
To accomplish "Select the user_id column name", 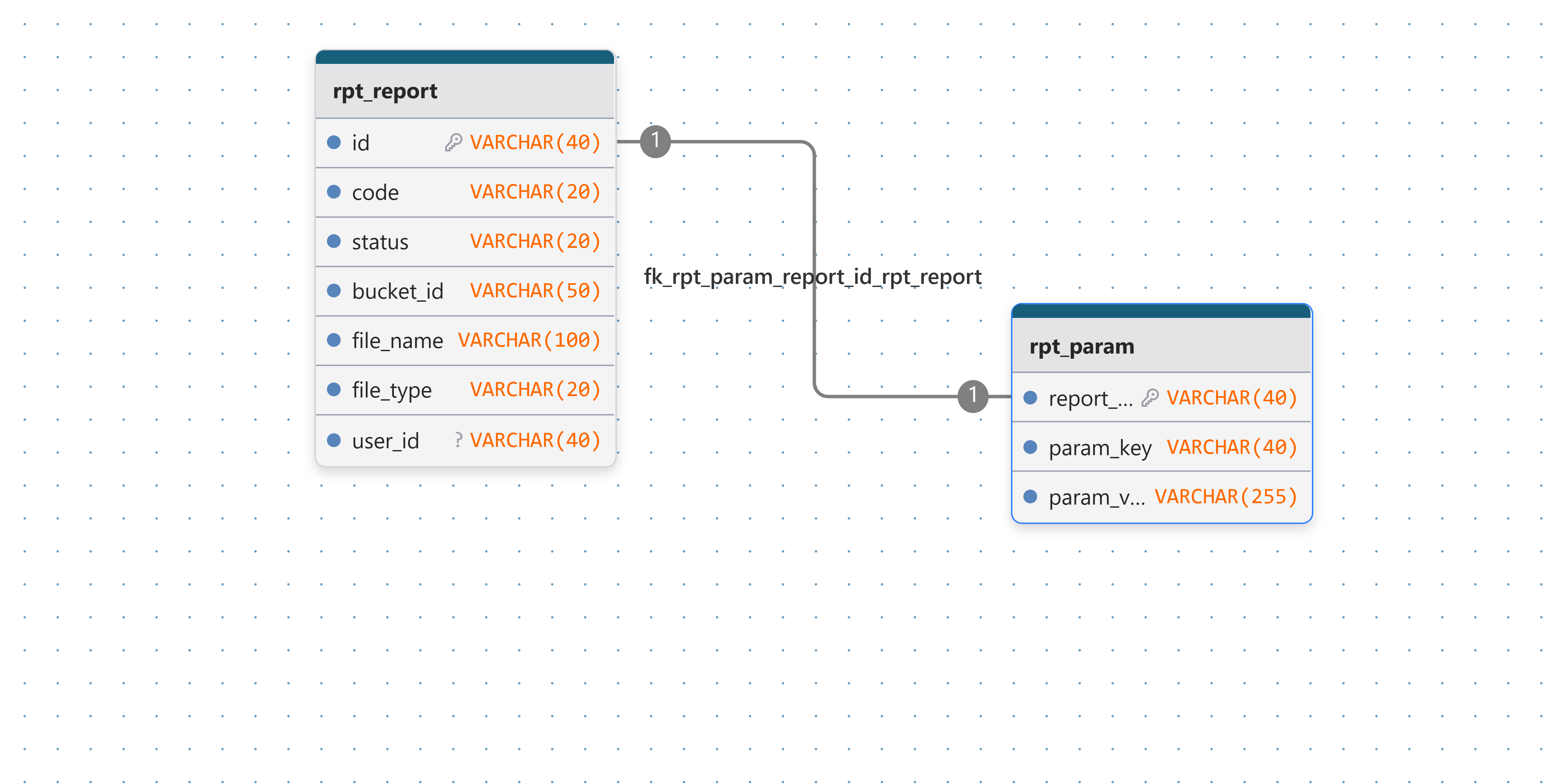I will click(x=385, y=441).
